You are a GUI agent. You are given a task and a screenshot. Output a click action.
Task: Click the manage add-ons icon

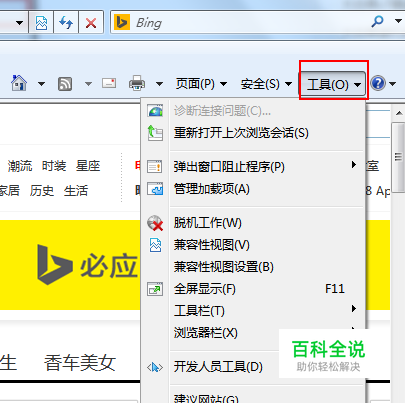pos(155,189)
